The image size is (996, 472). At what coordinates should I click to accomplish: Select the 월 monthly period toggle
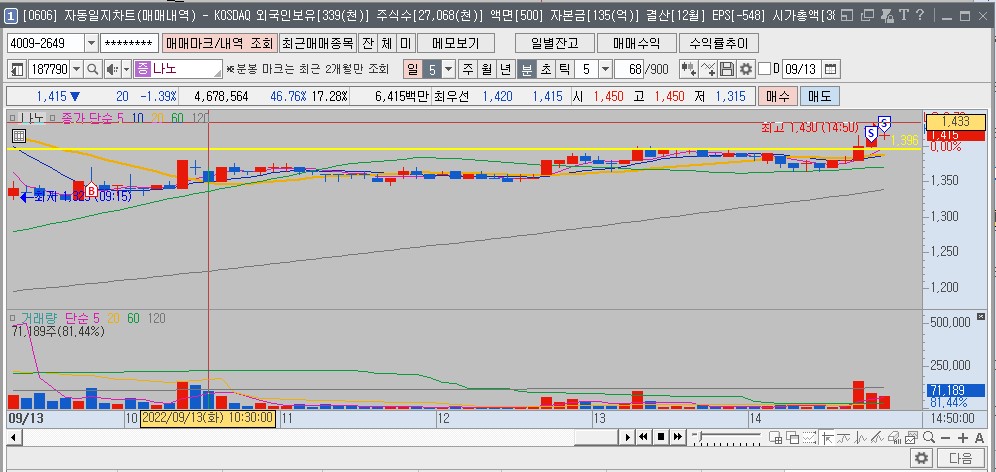click(487, 69)
